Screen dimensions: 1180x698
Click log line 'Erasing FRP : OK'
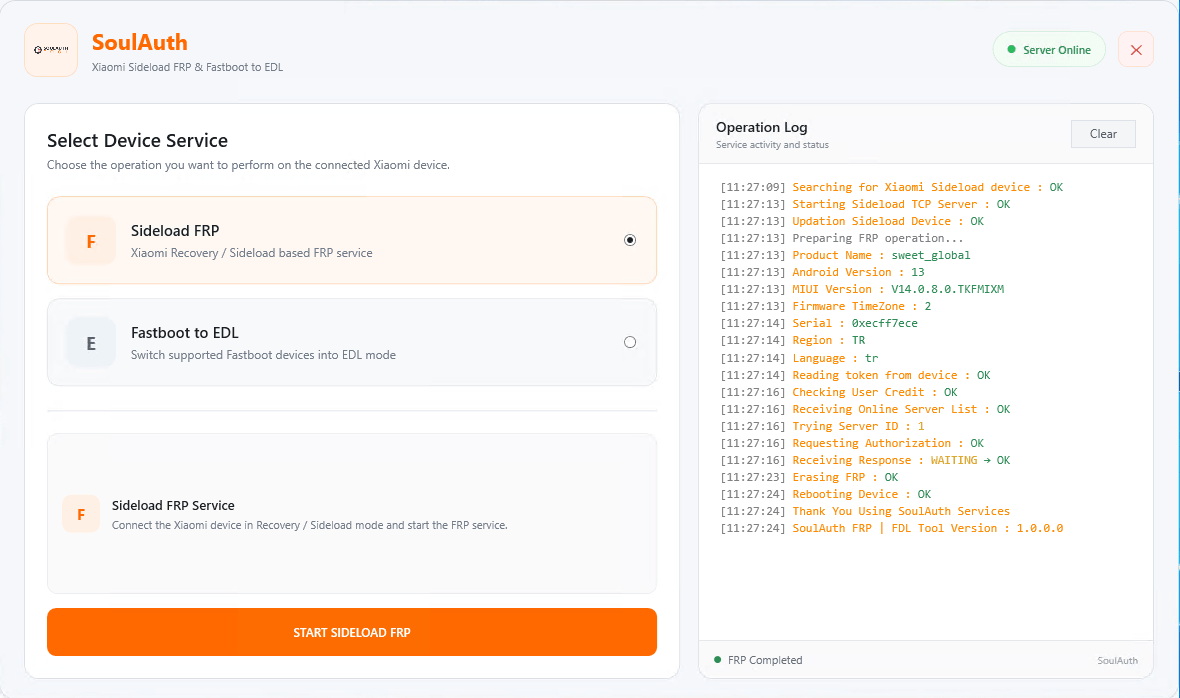click(809, 477)
